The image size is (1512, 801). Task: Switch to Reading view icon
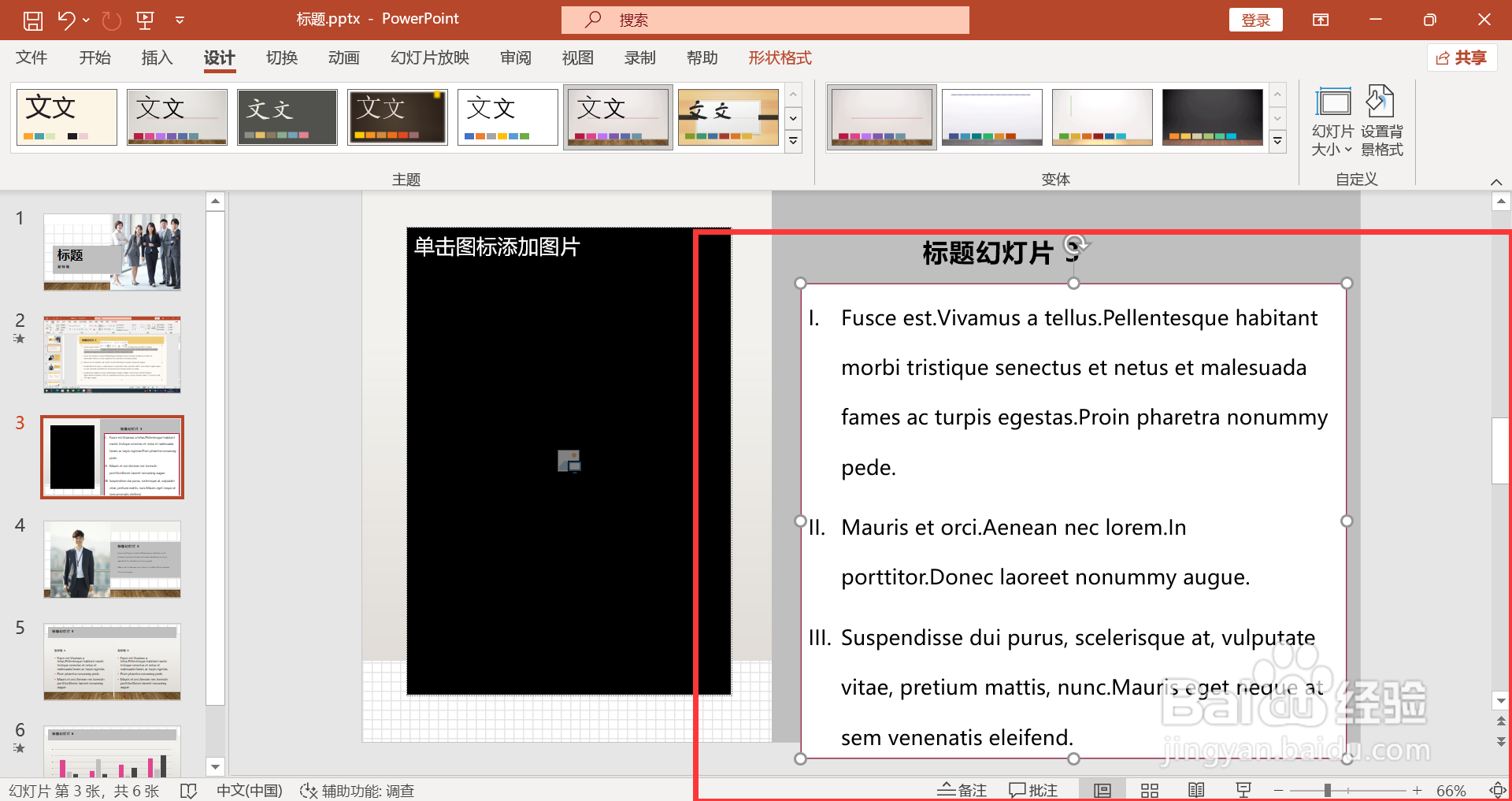[x=1196, y=790]
